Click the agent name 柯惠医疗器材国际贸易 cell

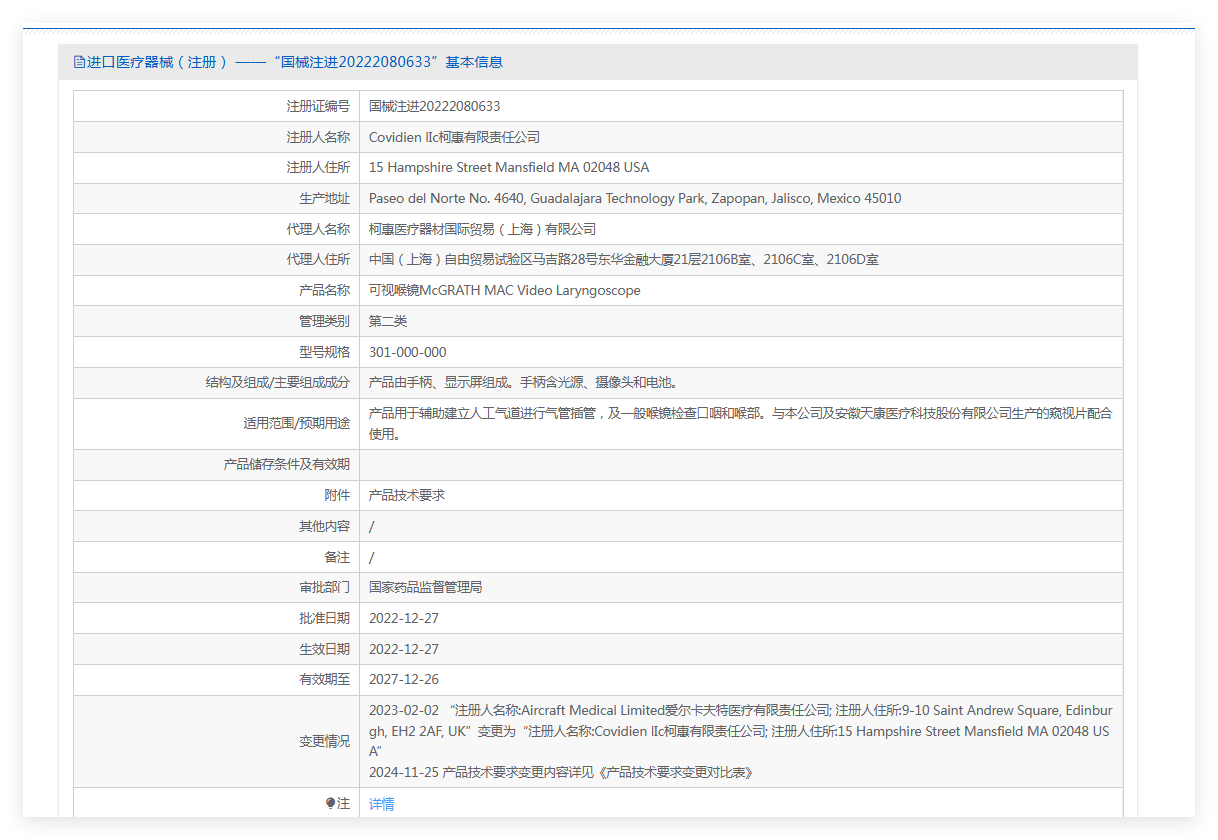pyautogui.click(x=482, y=229)
